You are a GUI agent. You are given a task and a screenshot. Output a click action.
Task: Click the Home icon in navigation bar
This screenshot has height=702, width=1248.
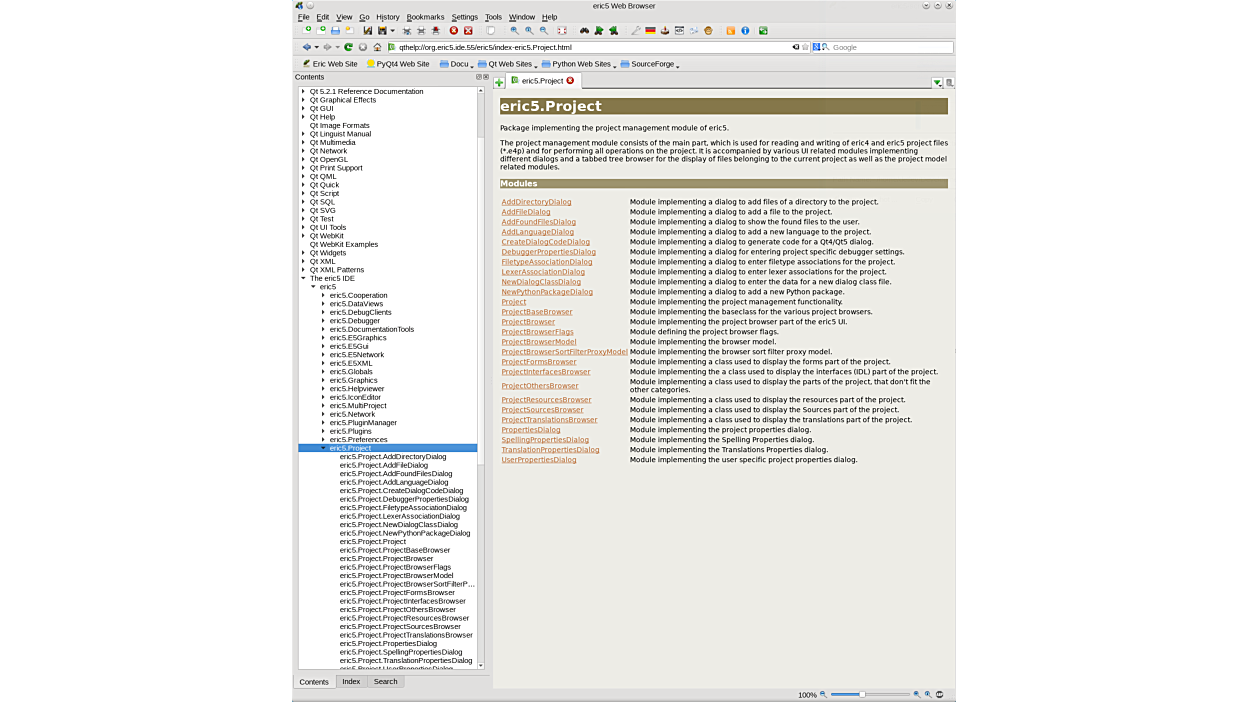[x=377, y=47]
